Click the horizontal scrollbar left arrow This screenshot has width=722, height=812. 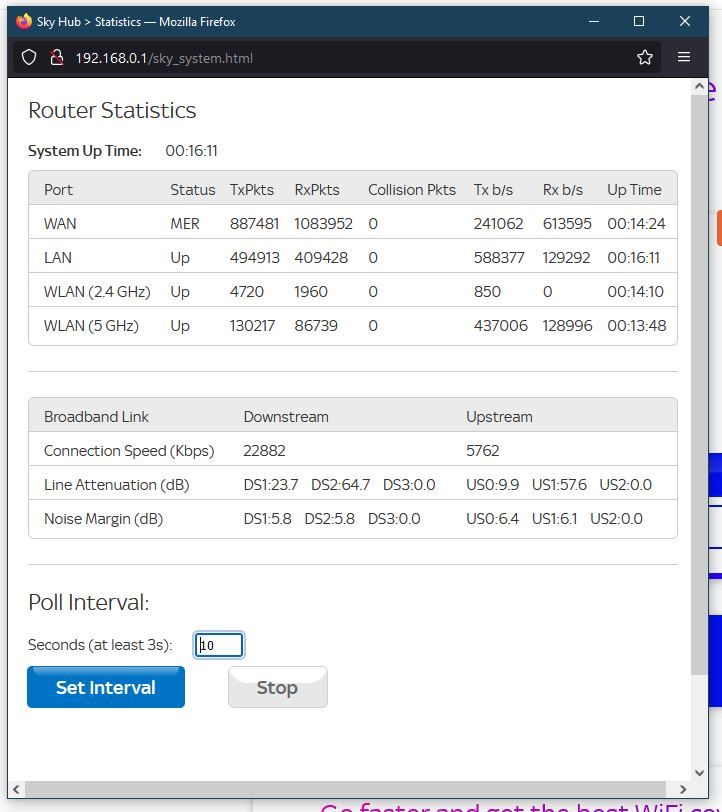16,789
